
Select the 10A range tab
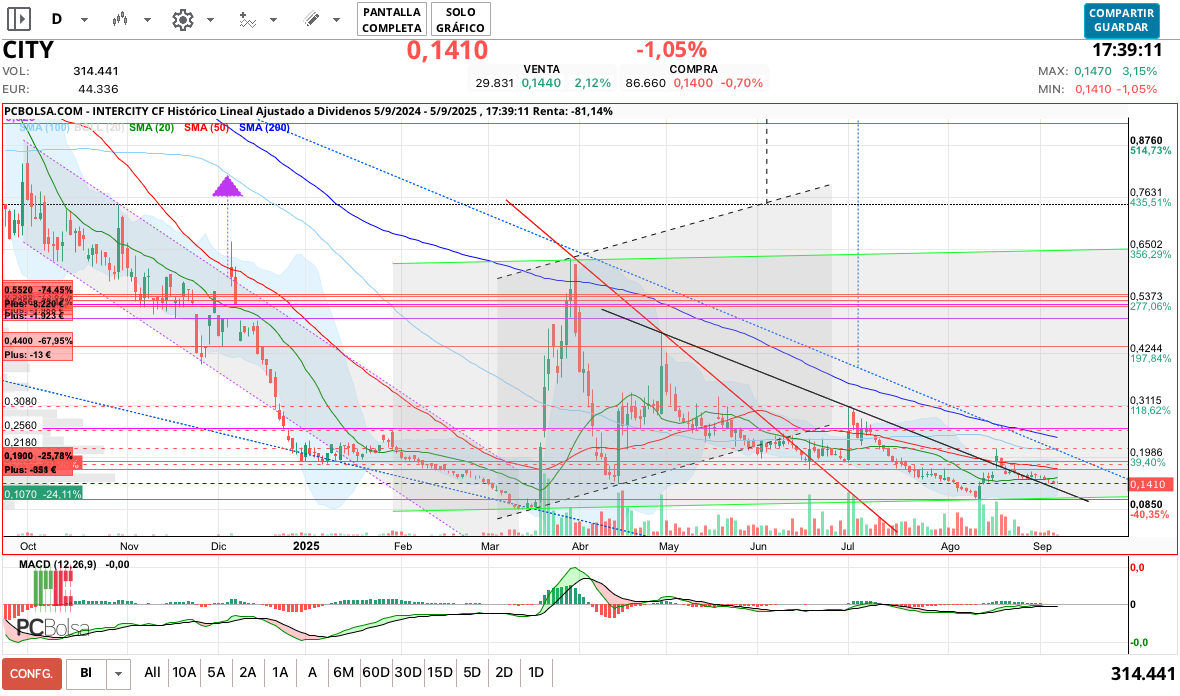pyautogui.click(x=184, y=673)
